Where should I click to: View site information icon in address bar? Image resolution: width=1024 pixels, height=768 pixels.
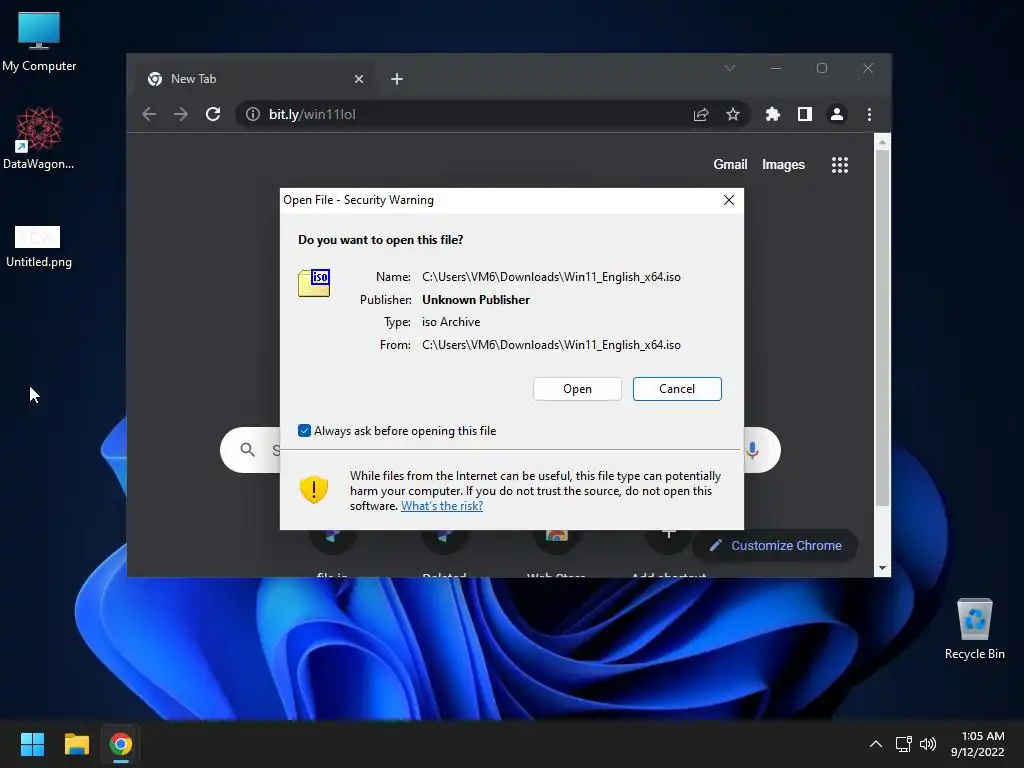pyautogui.click(x=253, y=114)
